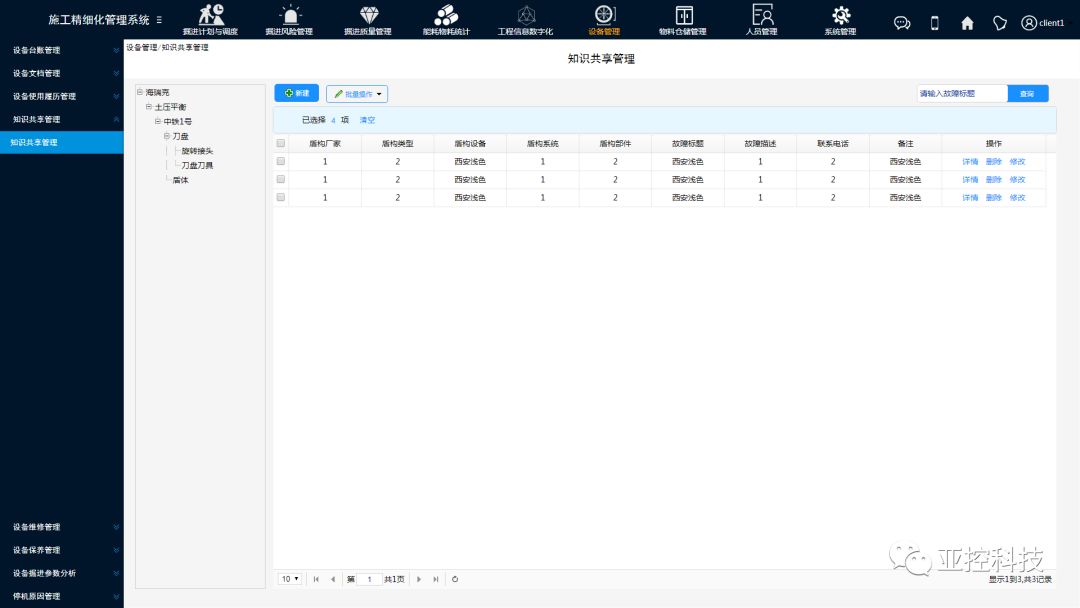The width and height of the screenshot is (1080, 608).
Task: Open 详情 in first table row
Action: pyautogui.click(x=970, y=162)
